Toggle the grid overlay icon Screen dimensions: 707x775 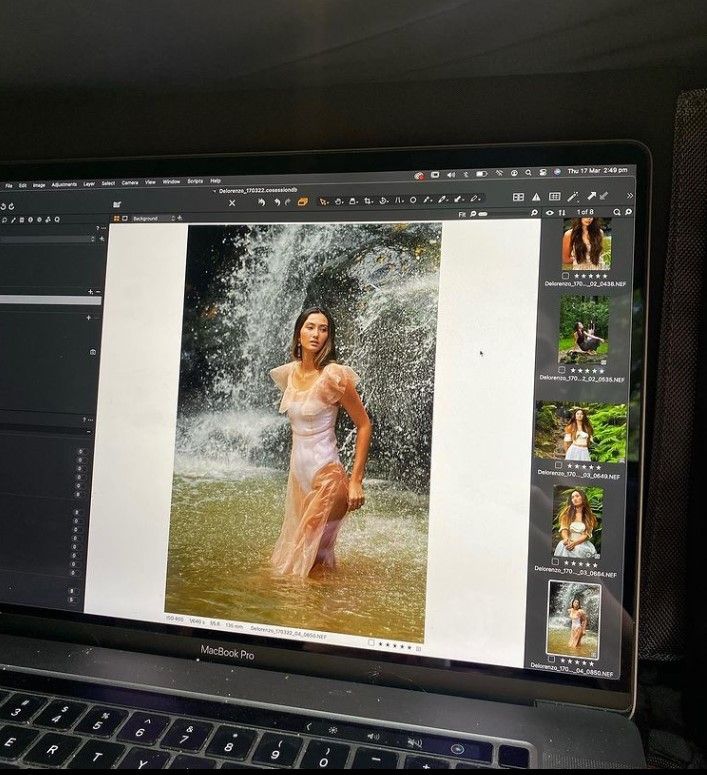point(554,197)
